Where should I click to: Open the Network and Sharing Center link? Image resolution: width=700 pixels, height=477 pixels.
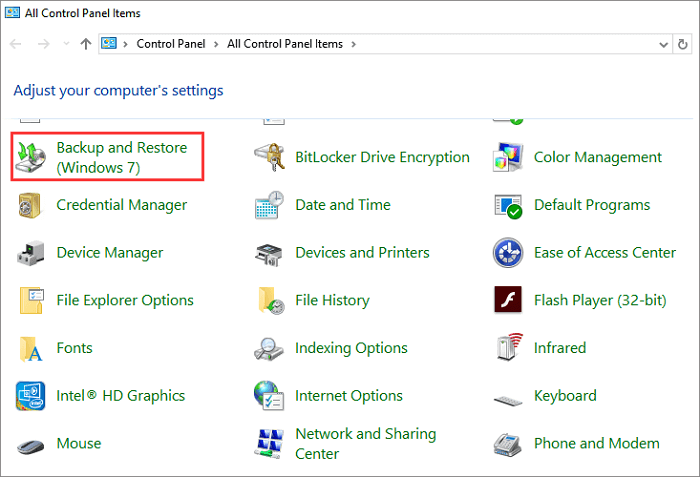(x=365, y=443)
